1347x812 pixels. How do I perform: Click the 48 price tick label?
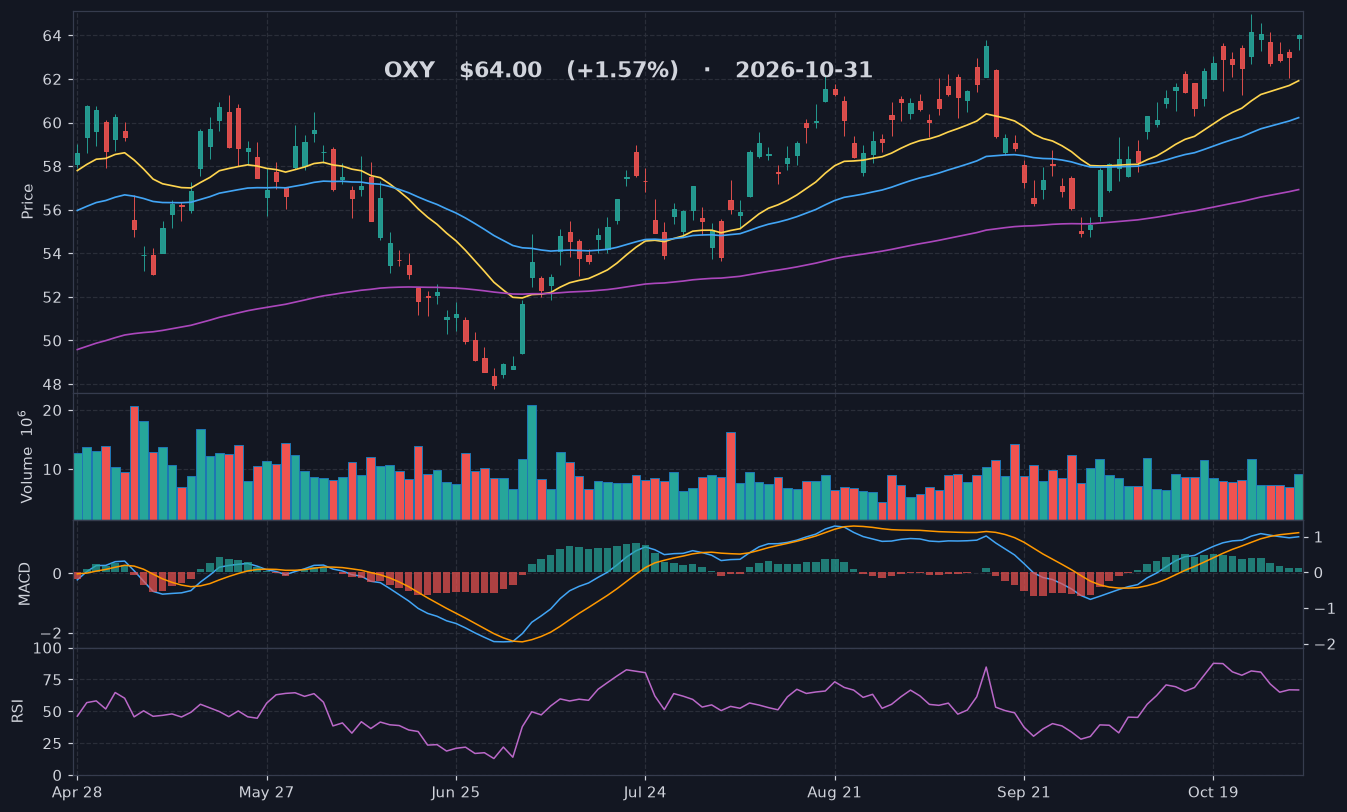click(x=52, y=385)
